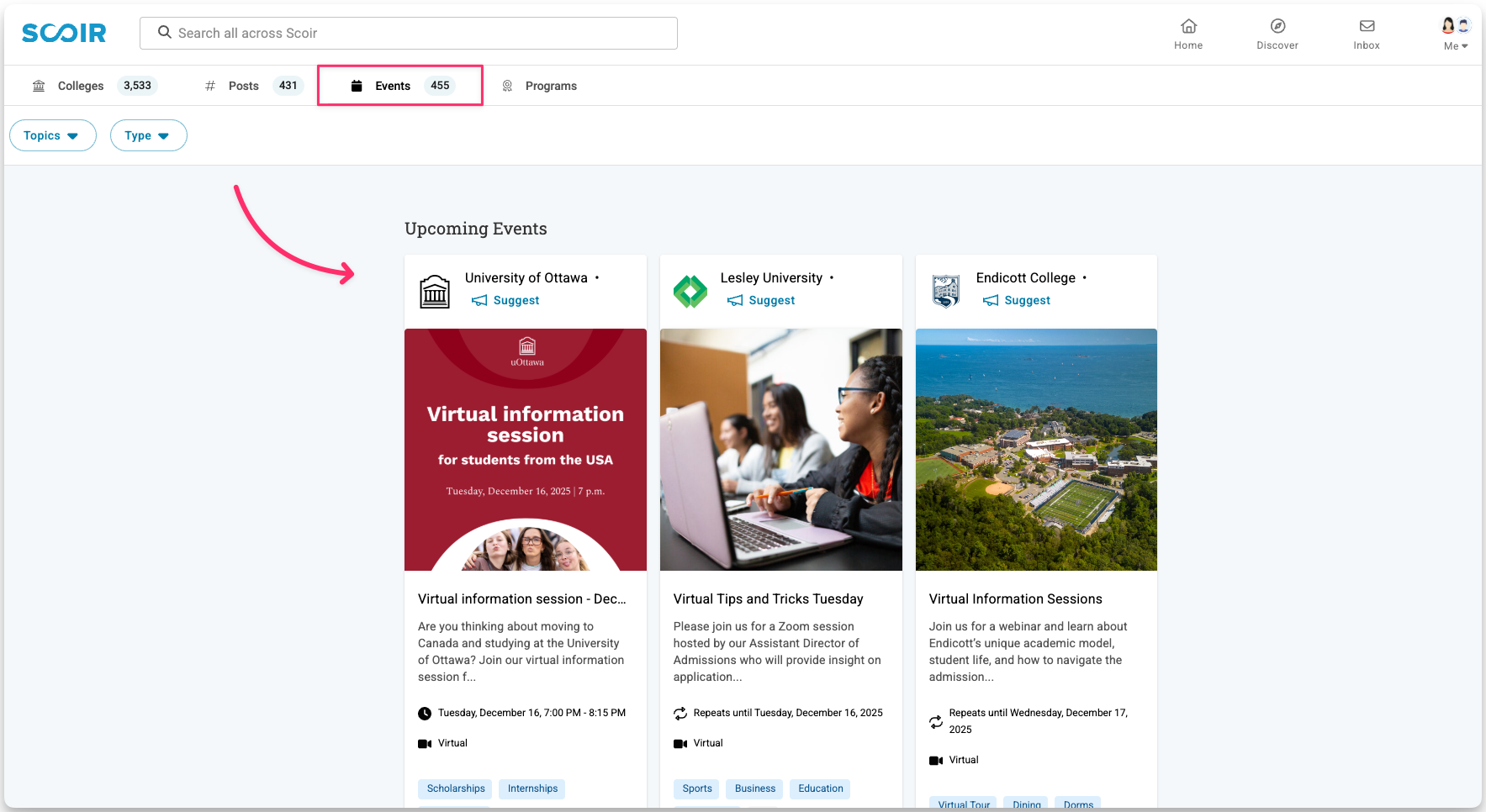Image resolution: width=1486 pixels, height=812 pixels.
Task: Open the Me profile menu
Action: pos(1456,34)
